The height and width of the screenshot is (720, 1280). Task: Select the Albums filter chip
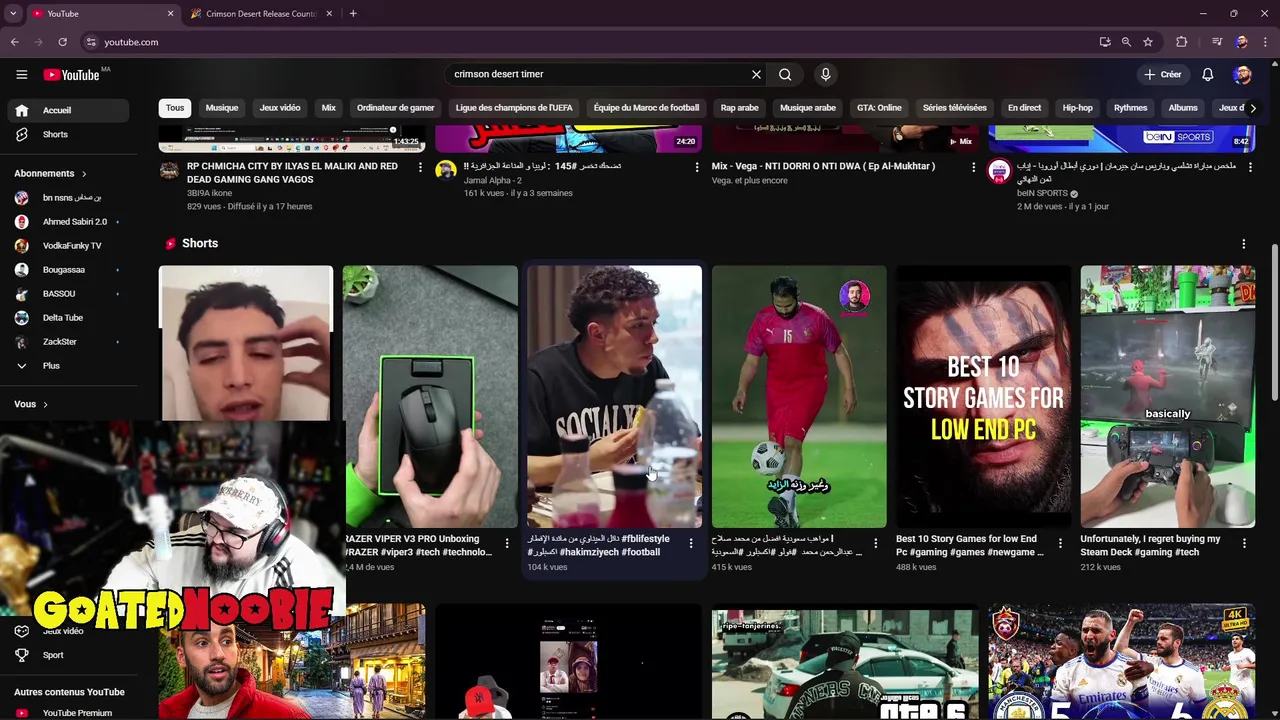(1183, 108)
